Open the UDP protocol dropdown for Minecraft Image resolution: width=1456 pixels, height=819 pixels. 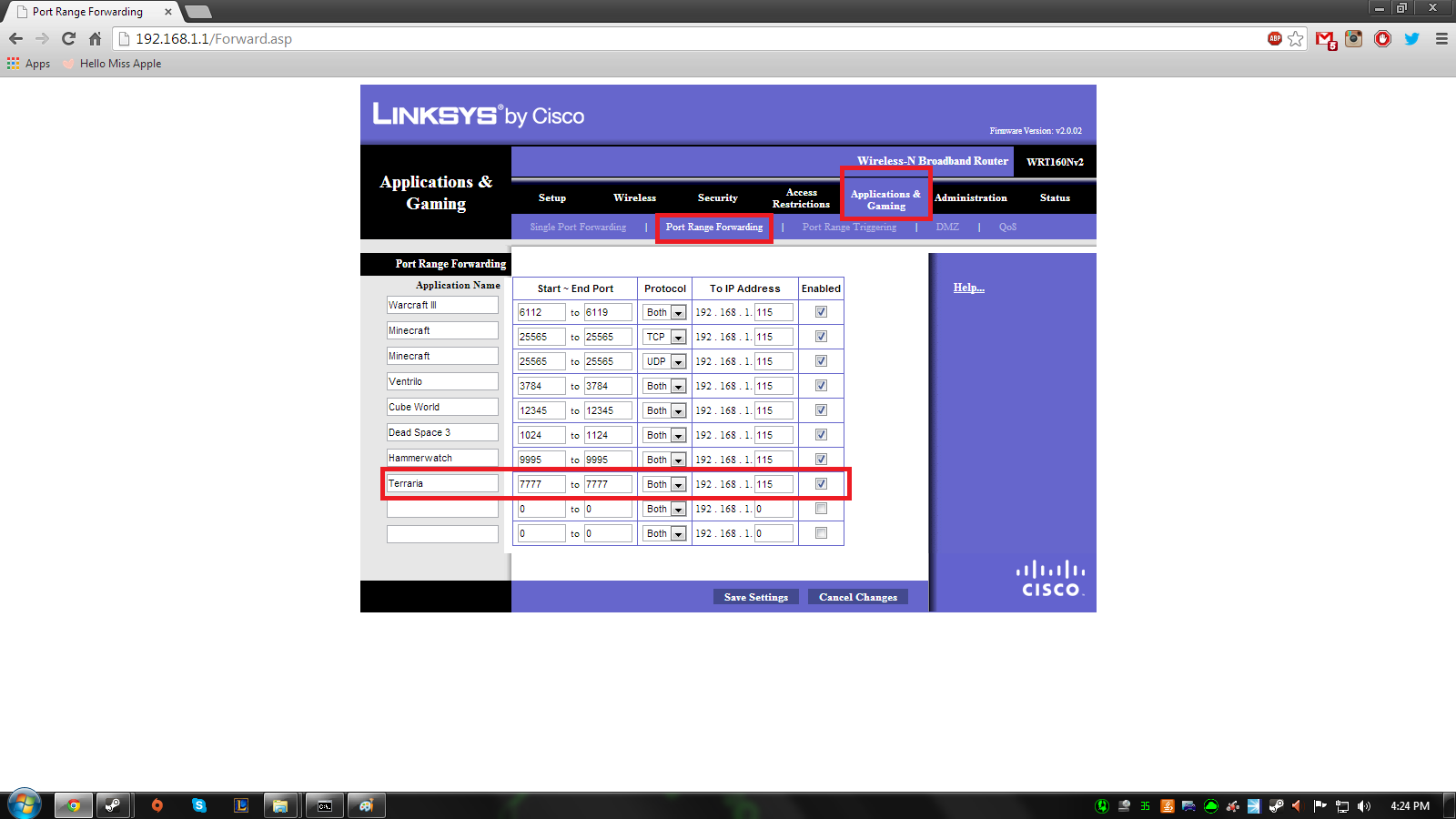[x=665, y=361]
